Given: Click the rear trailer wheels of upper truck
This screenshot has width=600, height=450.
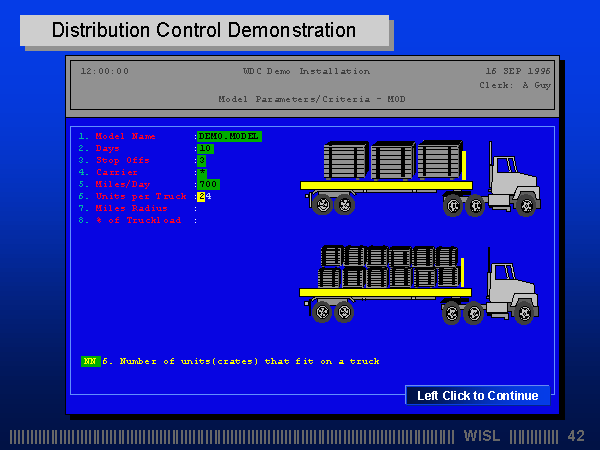Looking at the screenshot, I should (334, 205).
